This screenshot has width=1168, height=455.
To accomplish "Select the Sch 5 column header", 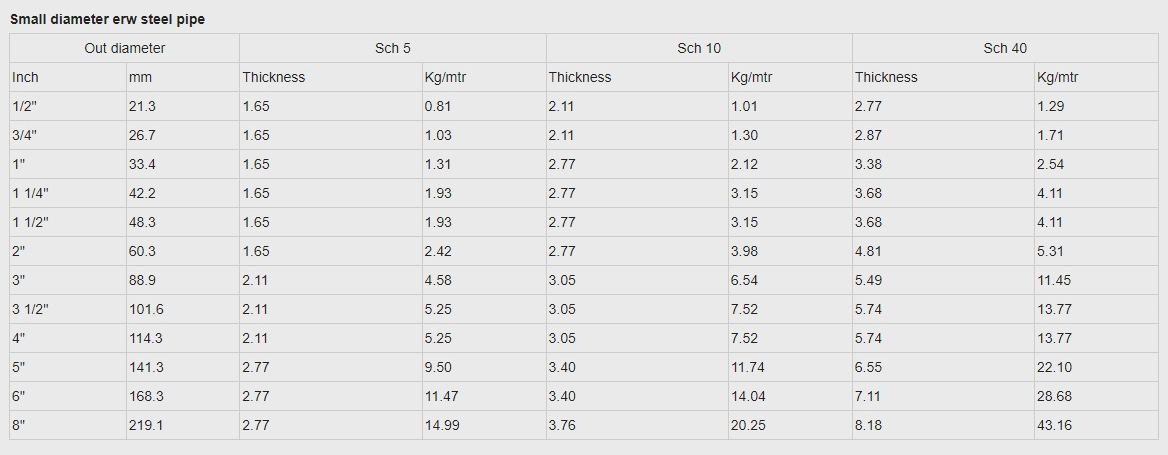I will click(393, 48).
